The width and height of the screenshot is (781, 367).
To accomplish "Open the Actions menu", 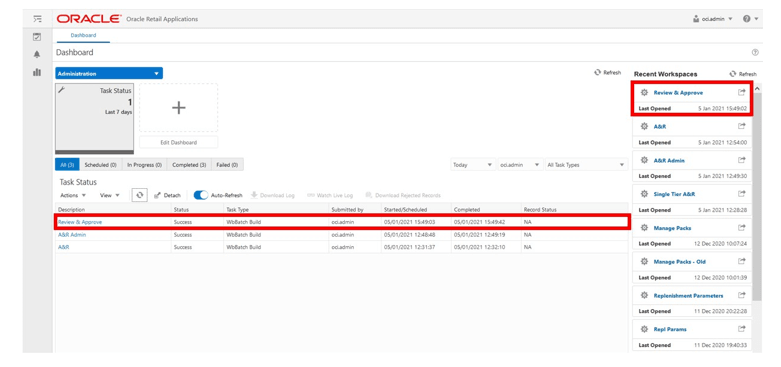I will click(x=73, y=195).
